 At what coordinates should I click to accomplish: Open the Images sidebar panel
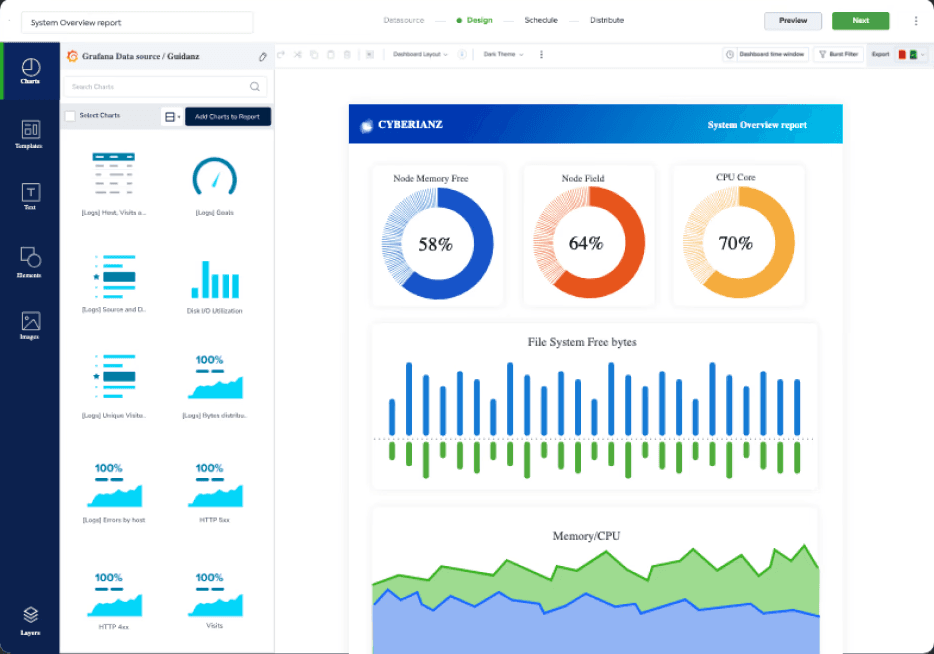(x=30, y=326)
